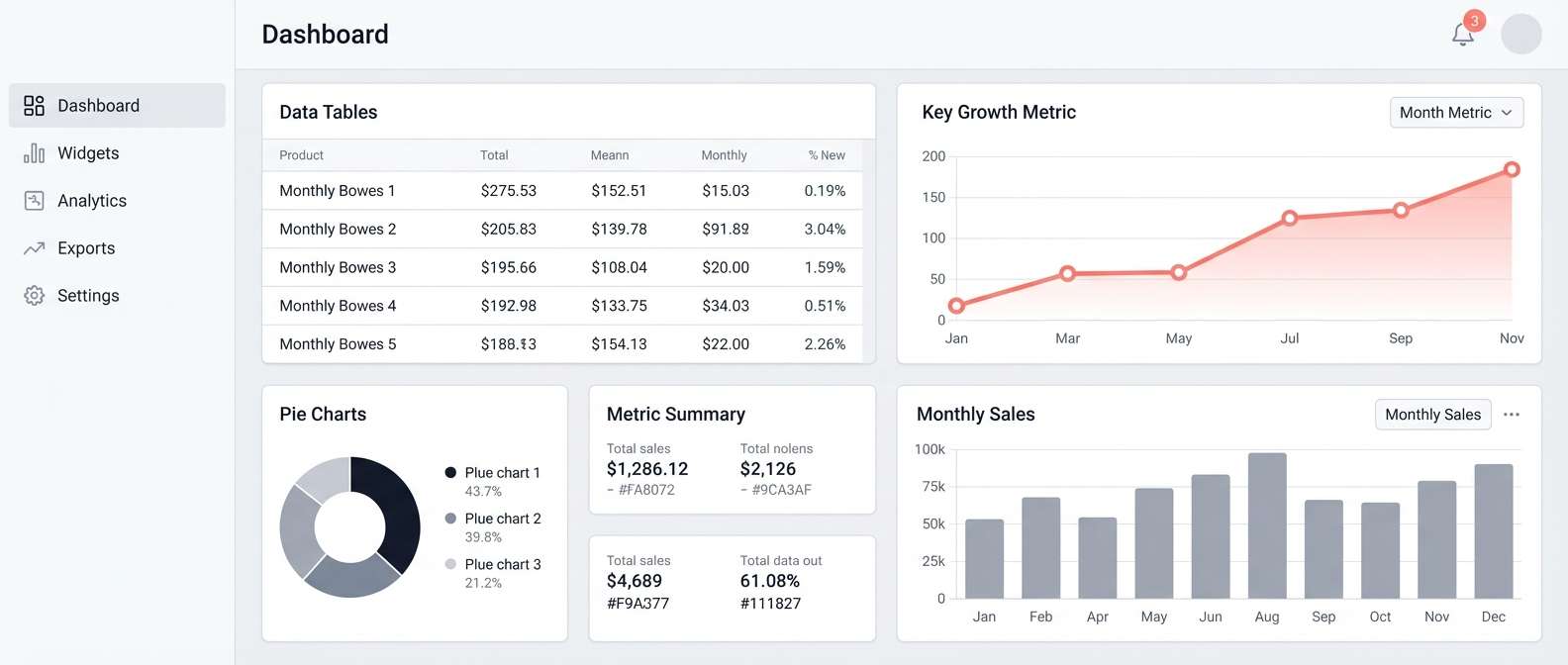Open the three-dot menu on Monthly Sales
Screen dimensions: 1568x665
[x=1511, y=414]
